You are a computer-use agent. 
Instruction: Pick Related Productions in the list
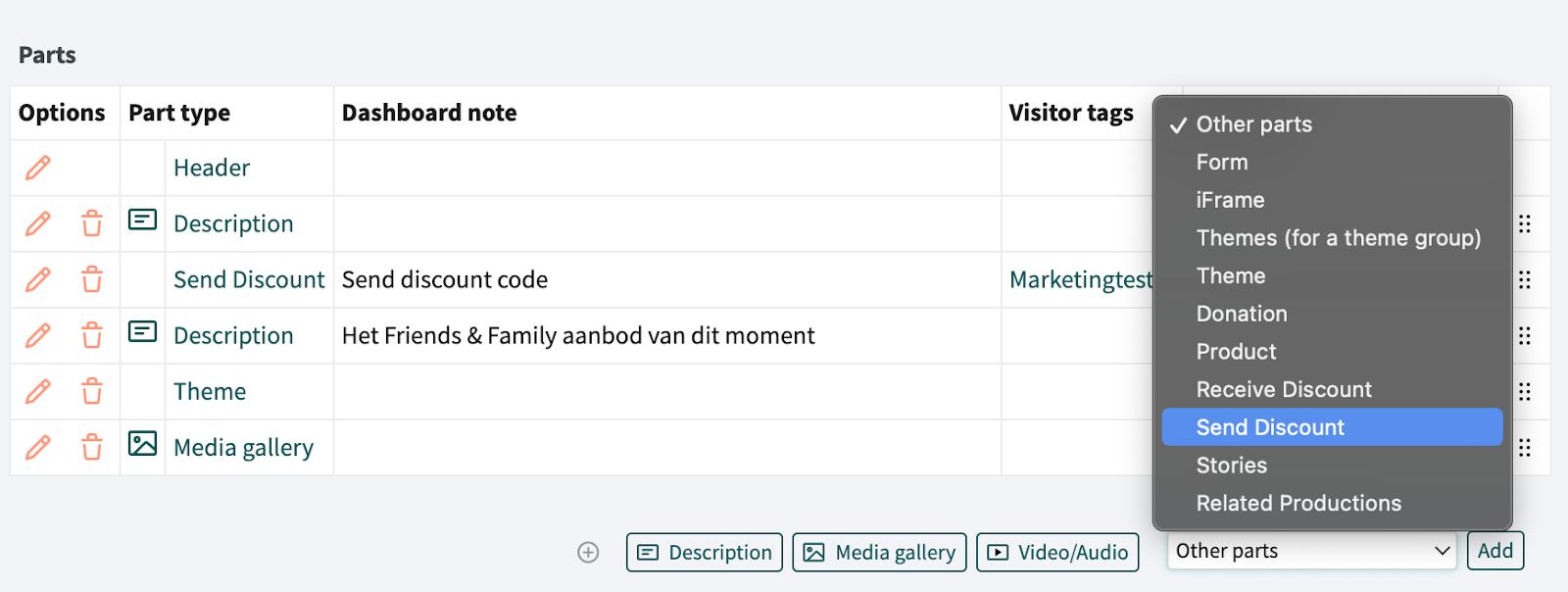point(1298,503)
